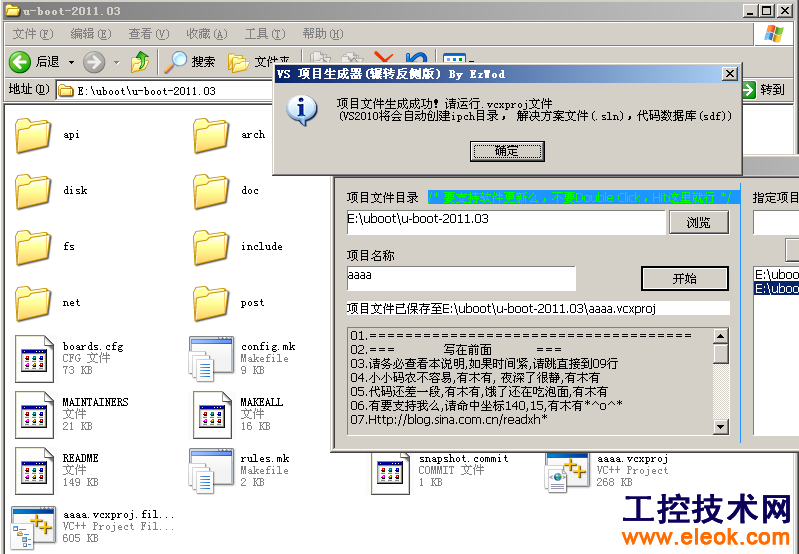Click the Search magnifier toolbar button
Image resolution: width=799 pixels, height=554 pixels.
click(x=190, y=62)
